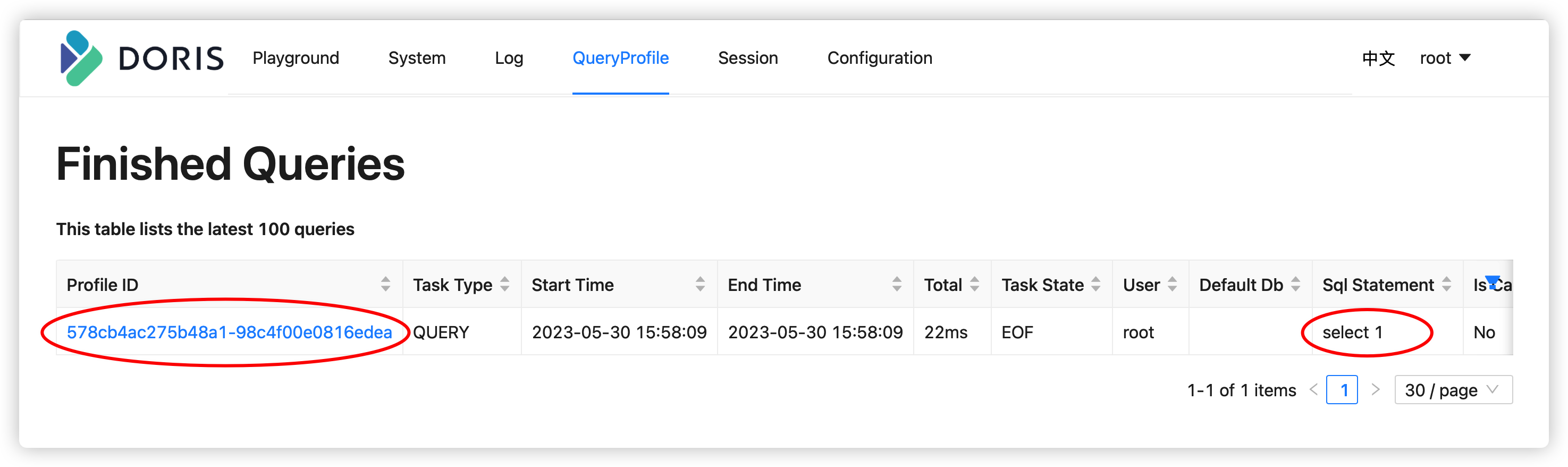This screenshot has height=467, width=1568.
Task: Go to the Session tab
Action: (747, 59)
